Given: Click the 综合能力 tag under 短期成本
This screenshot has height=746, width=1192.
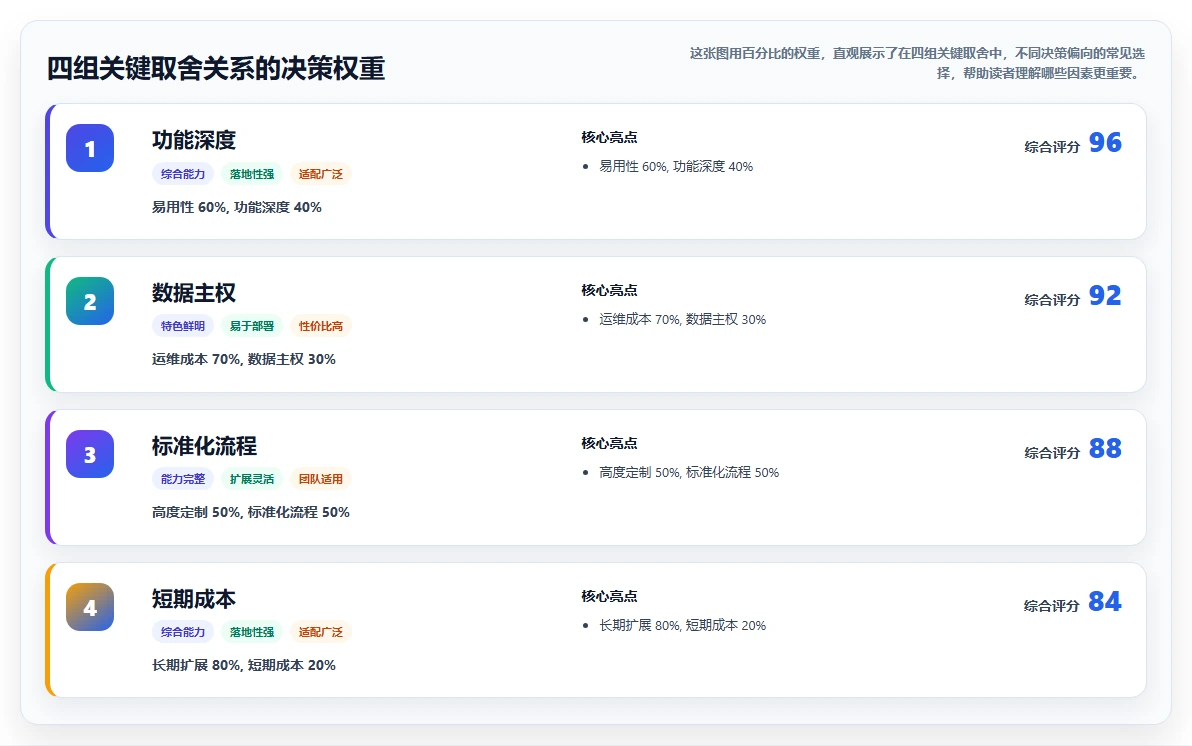Looking at the screenshot, I should click(182, 632).
